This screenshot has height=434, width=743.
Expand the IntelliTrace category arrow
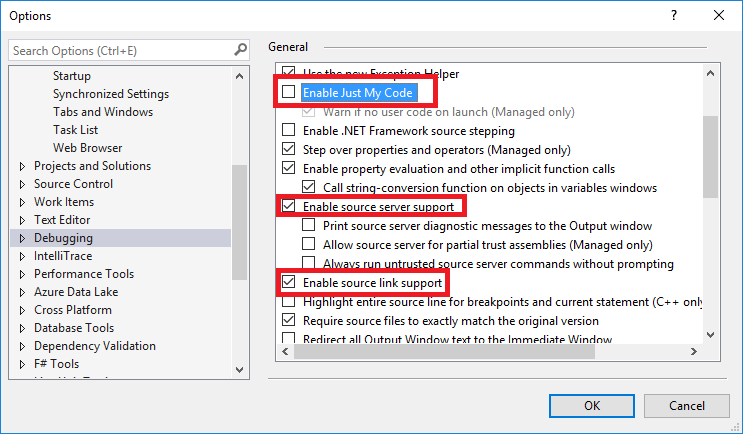pyautogui.click(x=23, y=256)
